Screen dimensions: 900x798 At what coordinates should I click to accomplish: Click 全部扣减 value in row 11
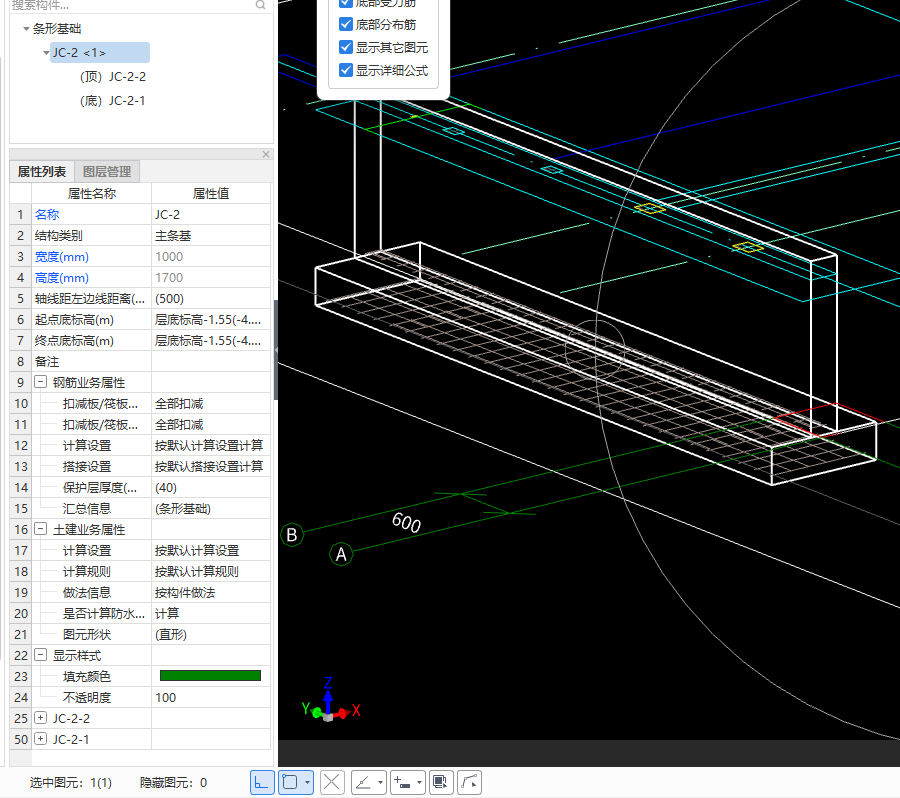pos(211,424)
